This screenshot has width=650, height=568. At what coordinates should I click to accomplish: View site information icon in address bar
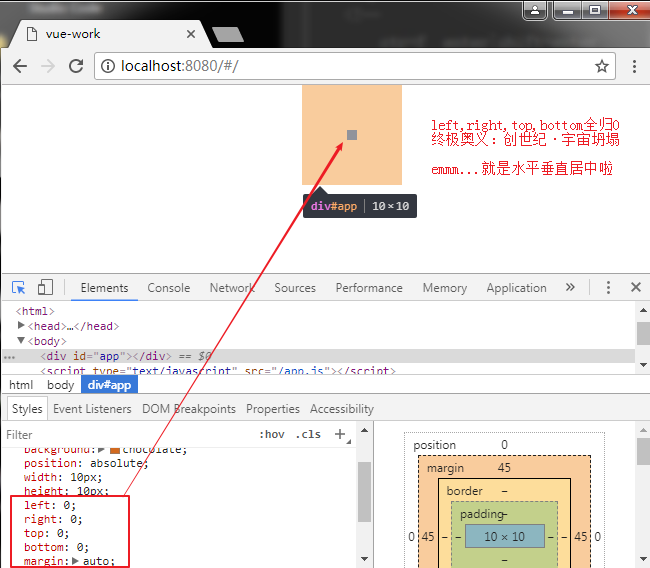[108, 66]
